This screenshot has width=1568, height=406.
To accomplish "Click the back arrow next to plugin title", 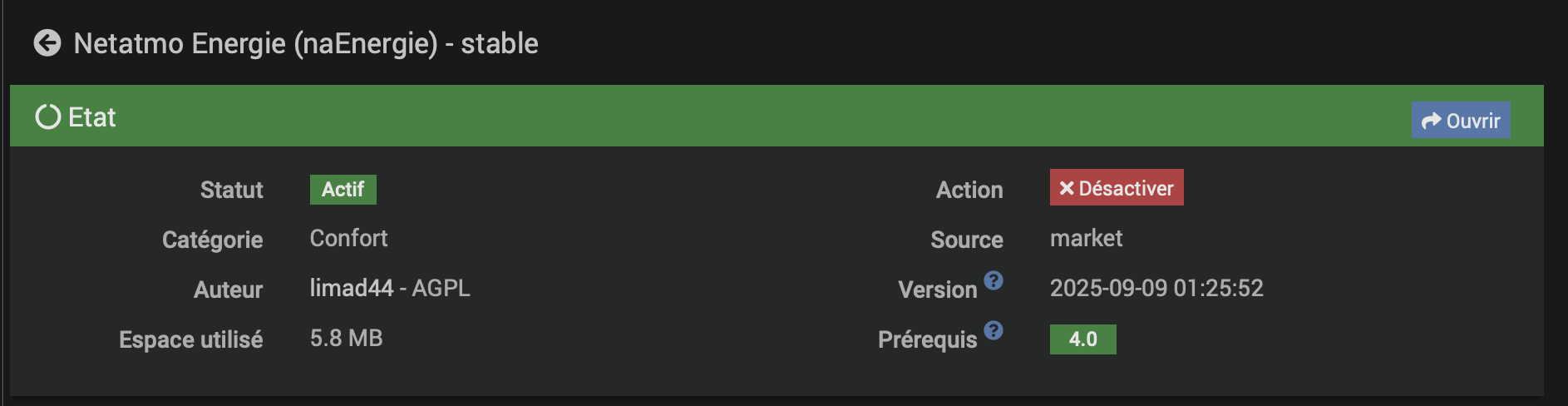I will [x=47, y=42].
